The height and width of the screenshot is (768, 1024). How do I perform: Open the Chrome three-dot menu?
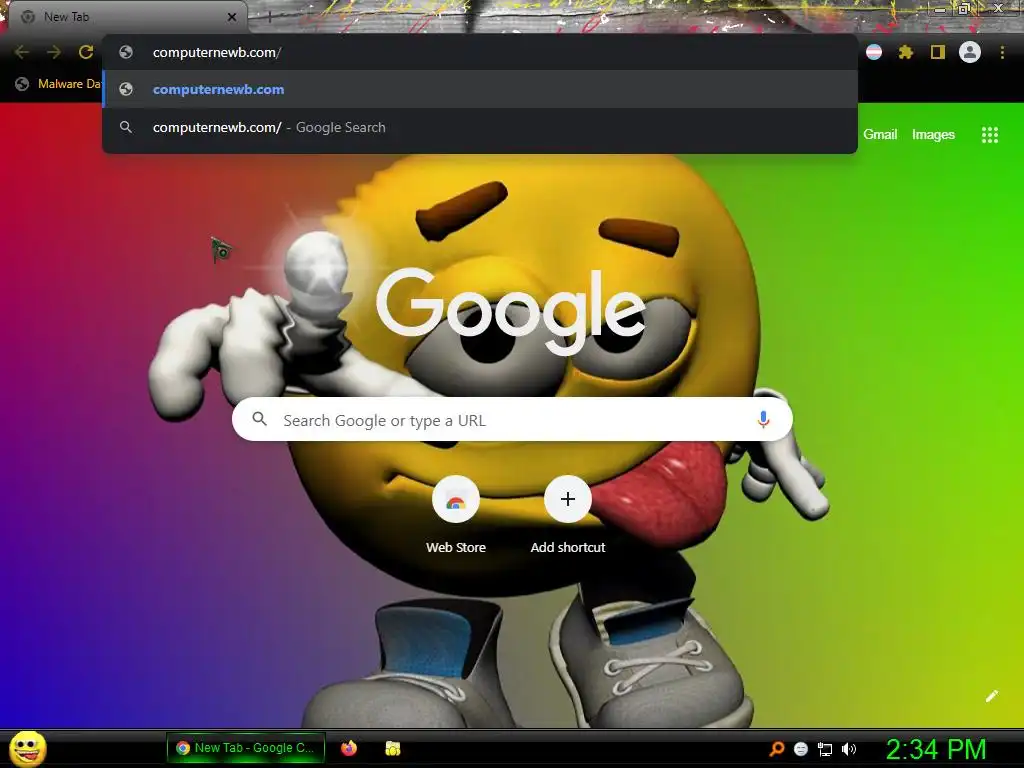(x=1002, y=52)
